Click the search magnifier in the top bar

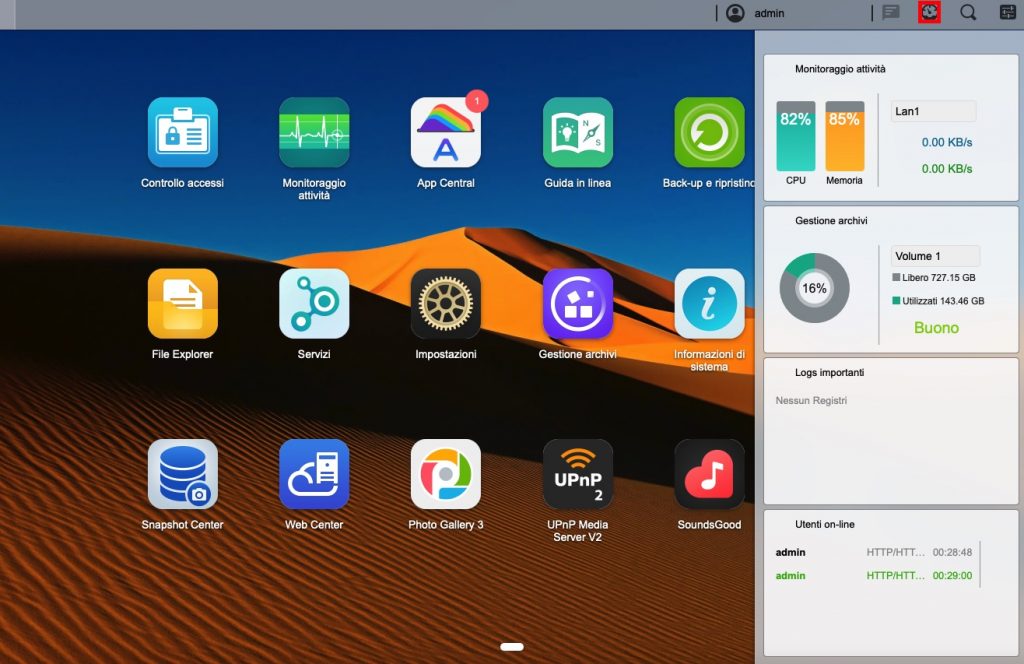968,13
